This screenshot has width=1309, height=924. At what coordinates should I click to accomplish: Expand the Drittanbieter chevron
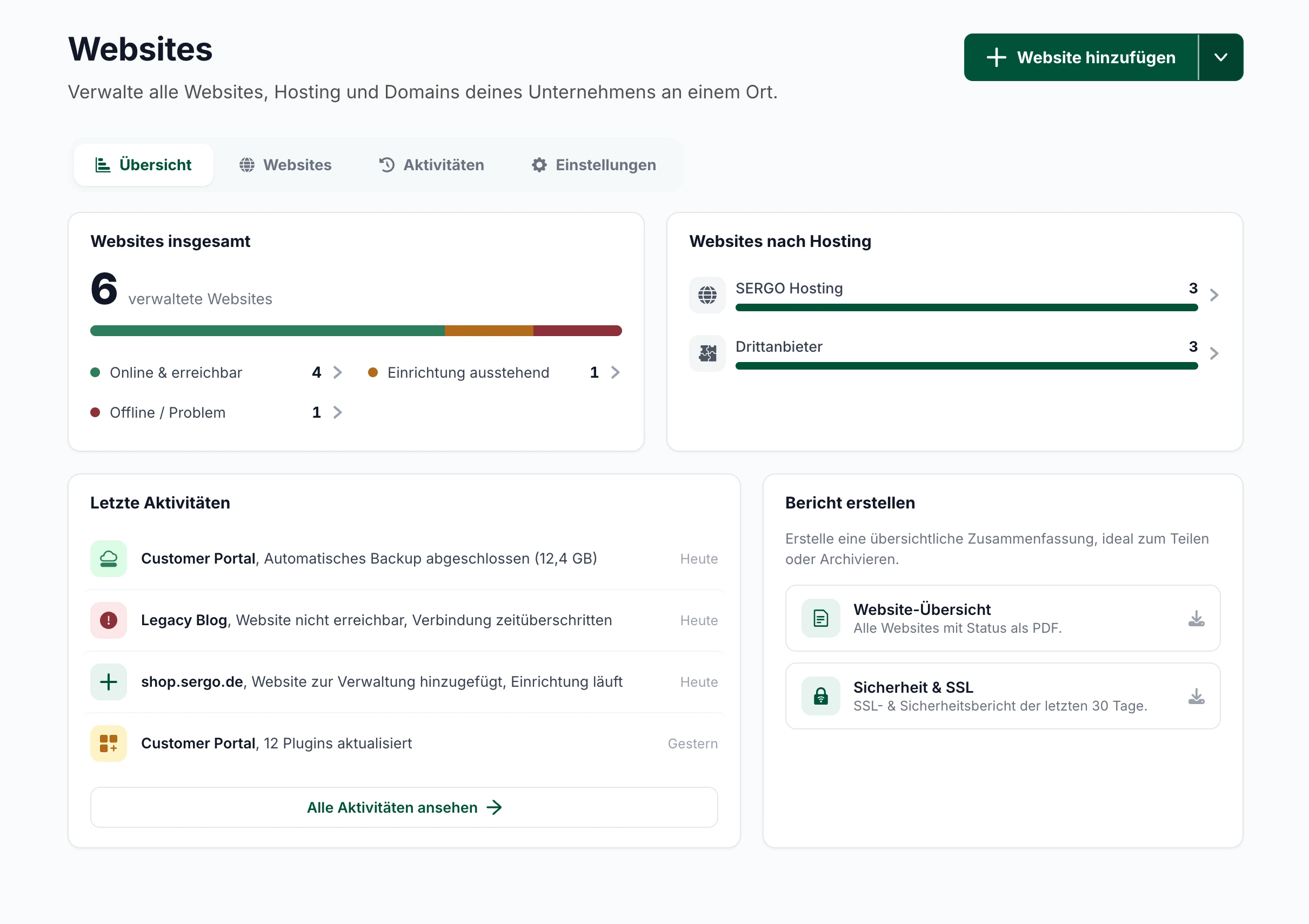pos(1214,353)
